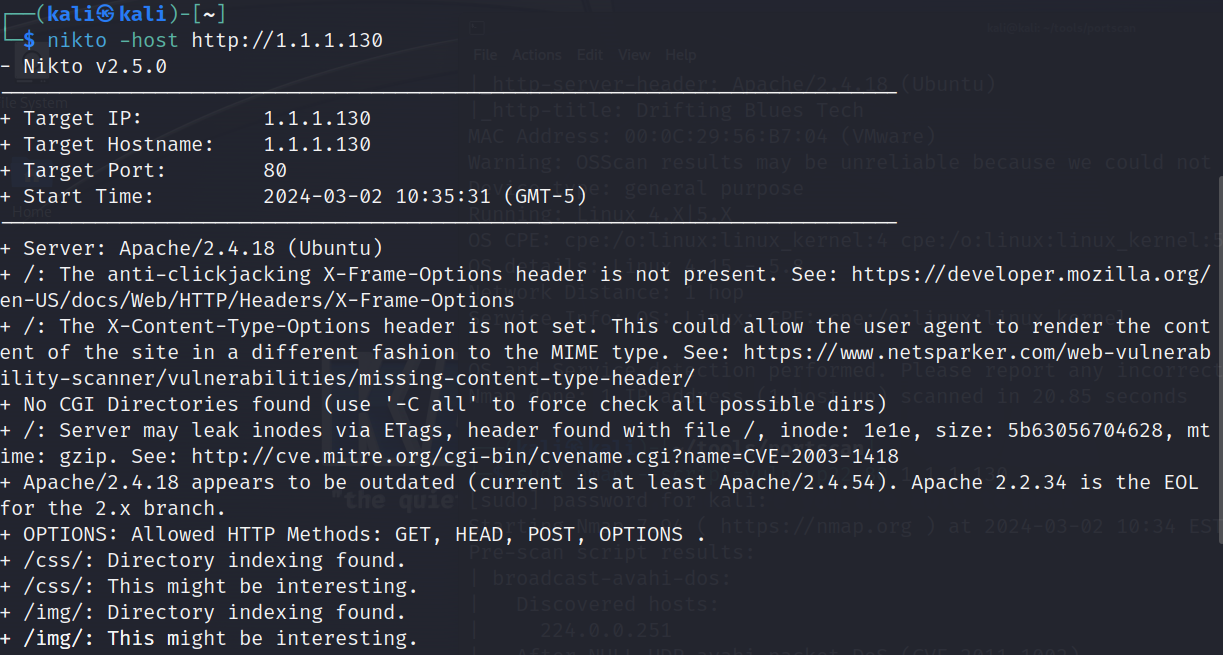1223x655 pixels.
Task: Open the Edit menu in background terminal
Action: point(590,55)
